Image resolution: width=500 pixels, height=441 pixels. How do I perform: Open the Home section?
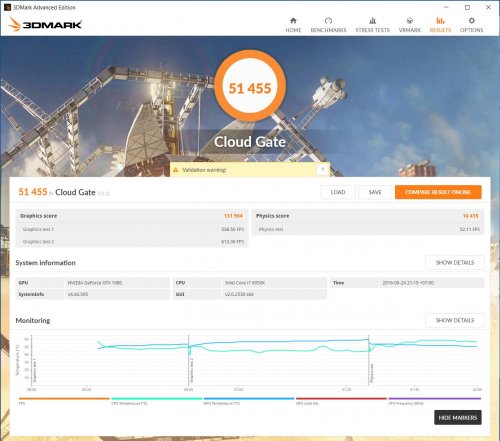[x=293, y=25]
